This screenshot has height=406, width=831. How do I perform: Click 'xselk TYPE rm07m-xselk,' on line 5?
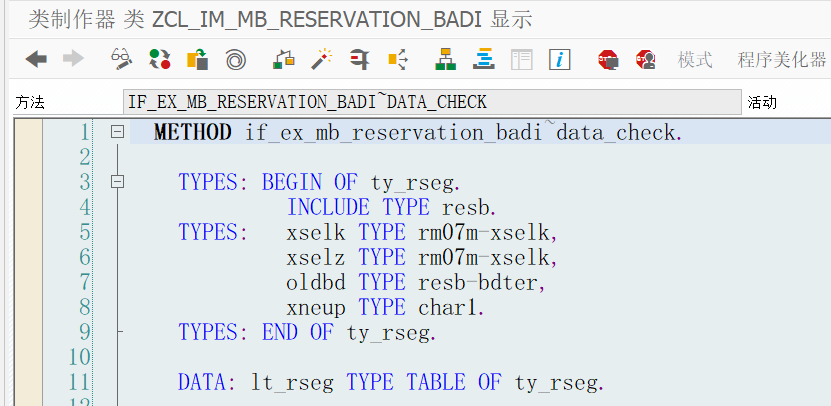422,232
